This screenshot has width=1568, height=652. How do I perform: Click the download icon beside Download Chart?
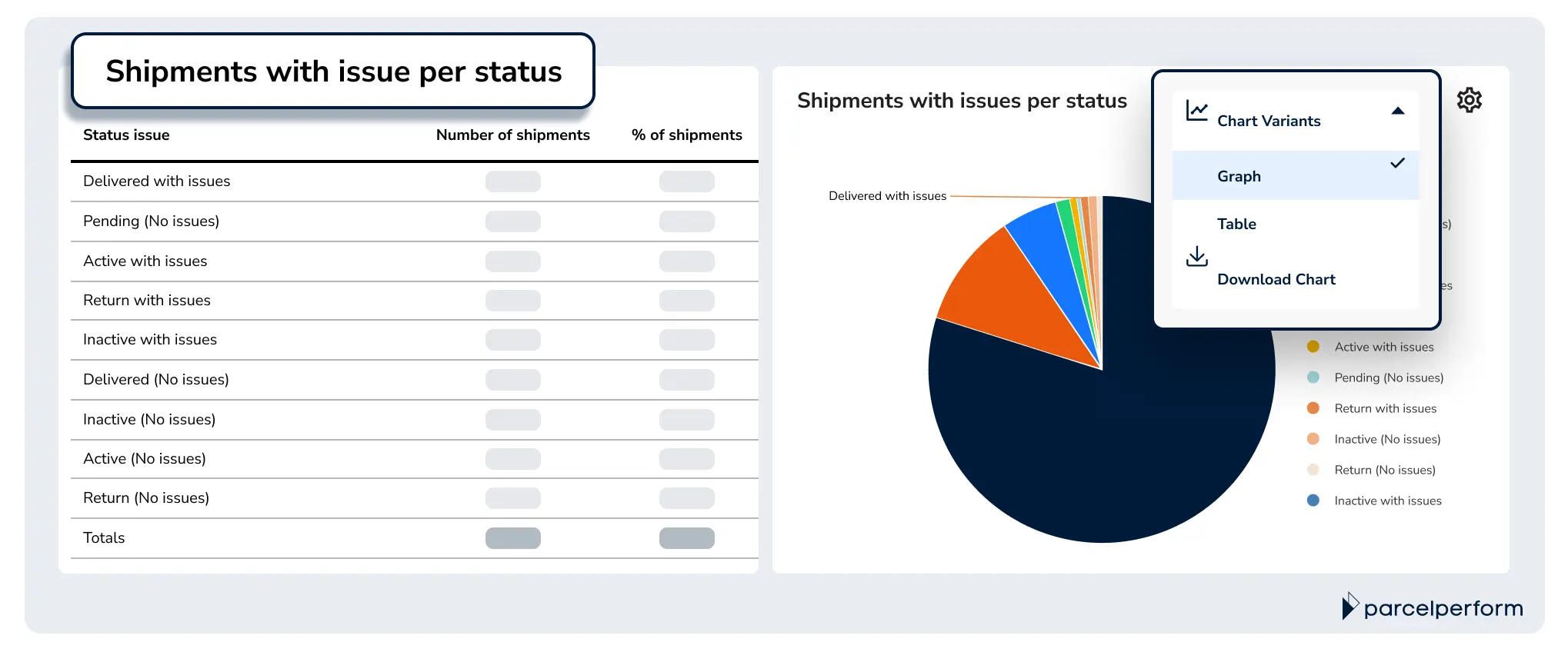pyautogui.click(x=1197, y=257)
